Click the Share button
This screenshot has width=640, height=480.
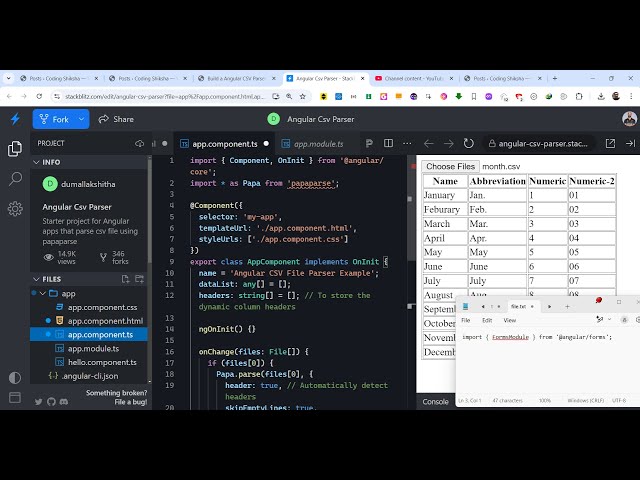click(x=115, y=119)
